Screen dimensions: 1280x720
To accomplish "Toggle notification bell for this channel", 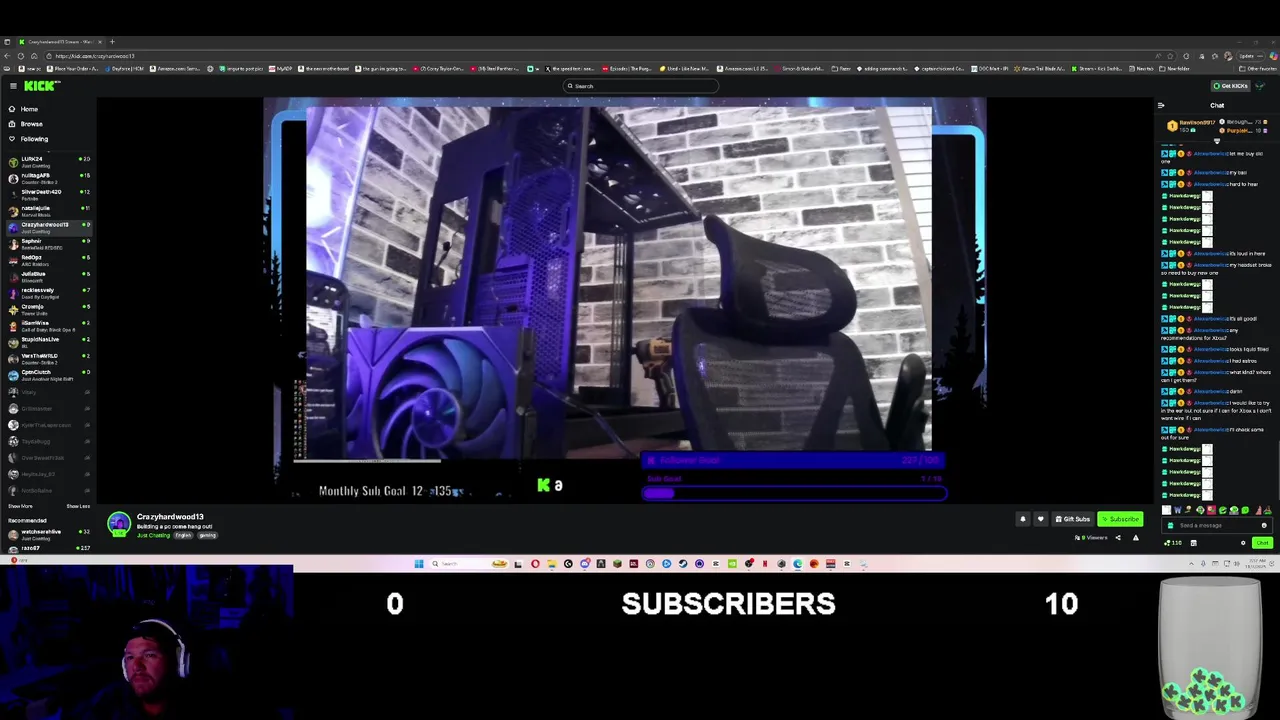I will pos(1022,519).
